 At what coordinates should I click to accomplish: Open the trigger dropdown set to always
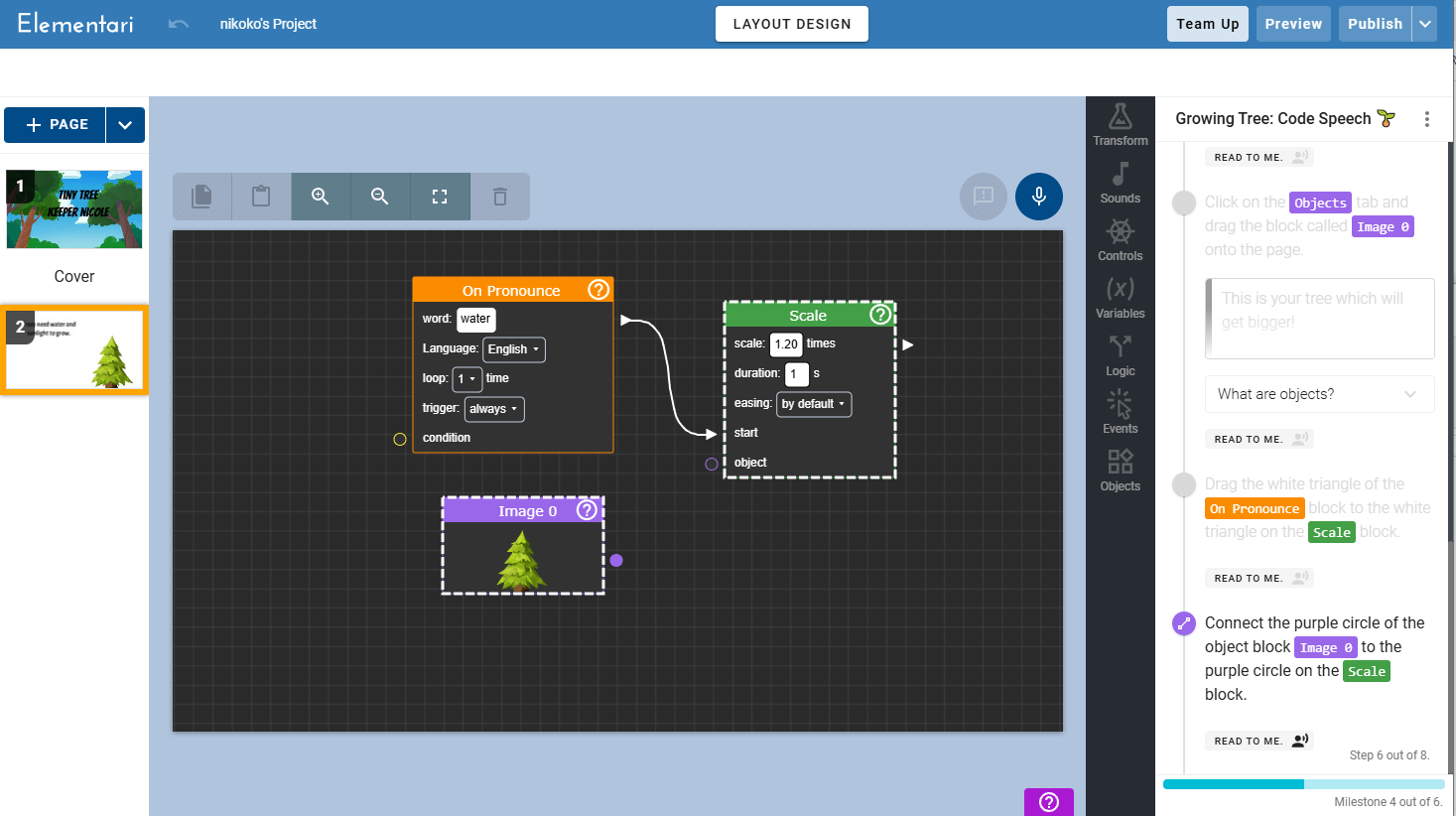click(493, 409)
